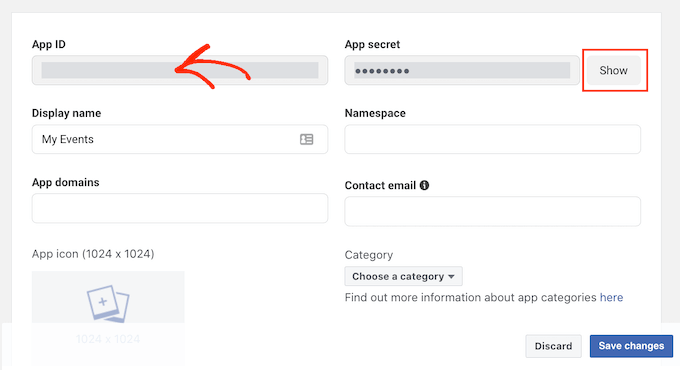Click the 'App domains' label text
Screen dimensions: 680x370
[x=65, y=183]
